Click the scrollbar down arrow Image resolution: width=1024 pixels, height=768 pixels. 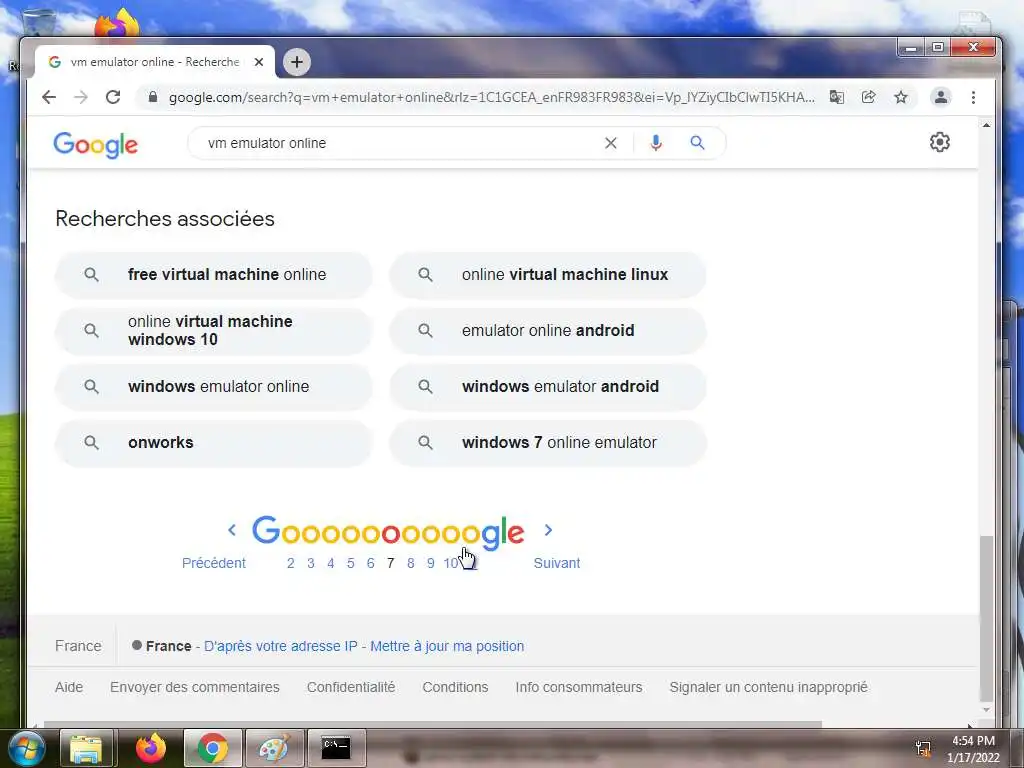[x=986, y=710]
